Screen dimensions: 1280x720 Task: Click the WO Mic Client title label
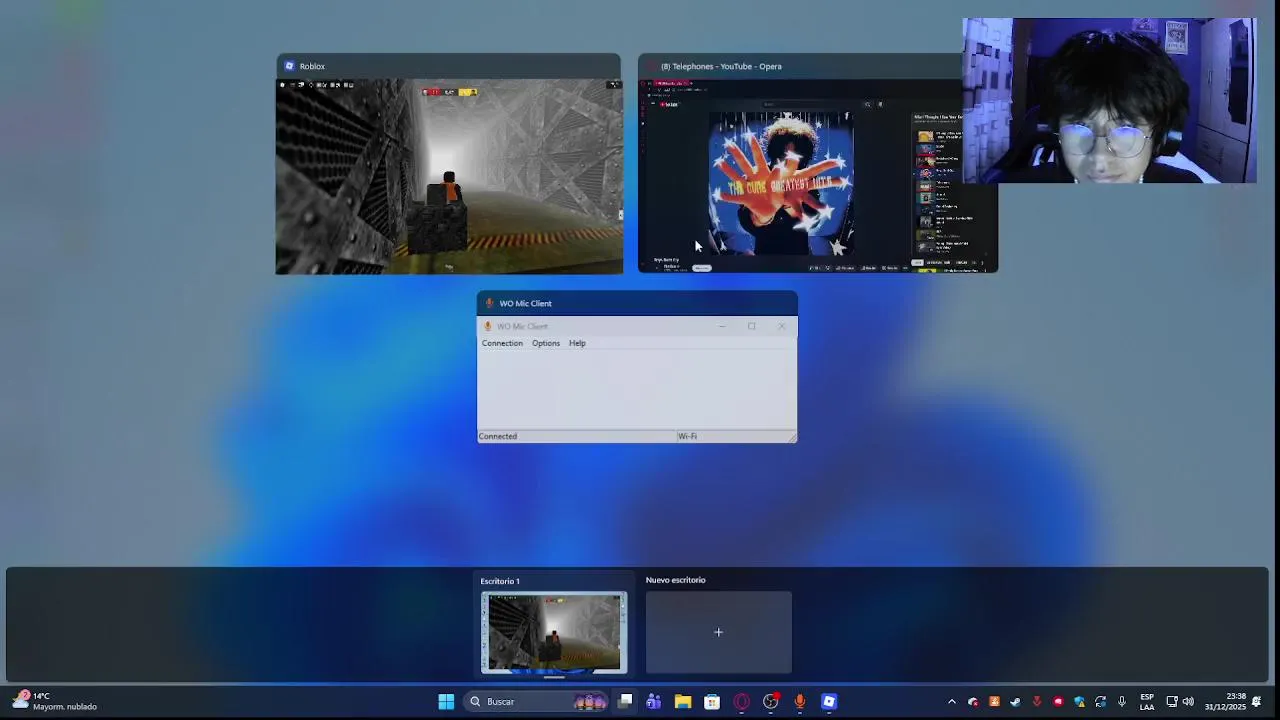[x=525, y=303]
